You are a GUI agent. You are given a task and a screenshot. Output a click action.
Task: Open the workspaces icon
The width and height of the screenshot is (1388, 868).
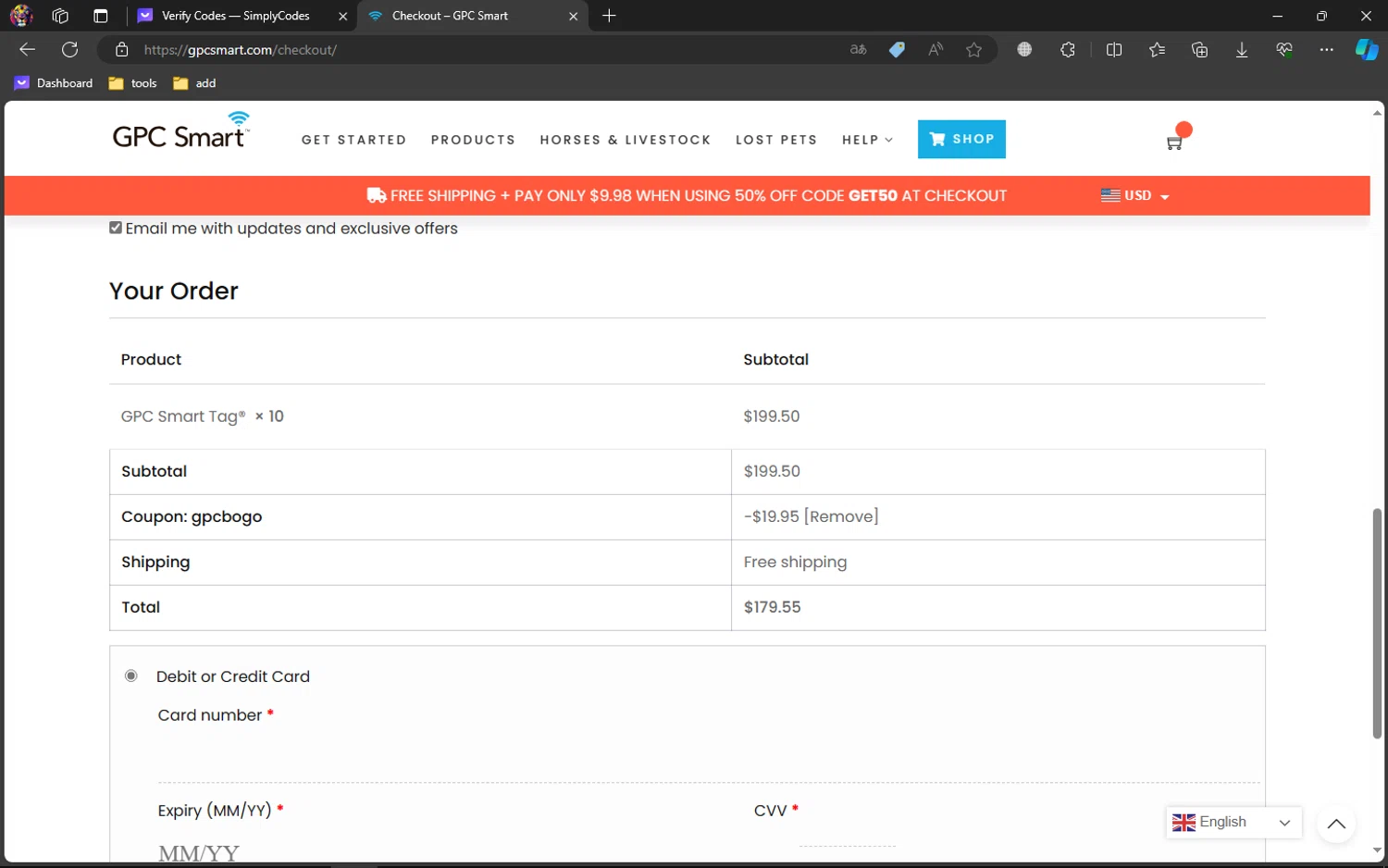60,16
